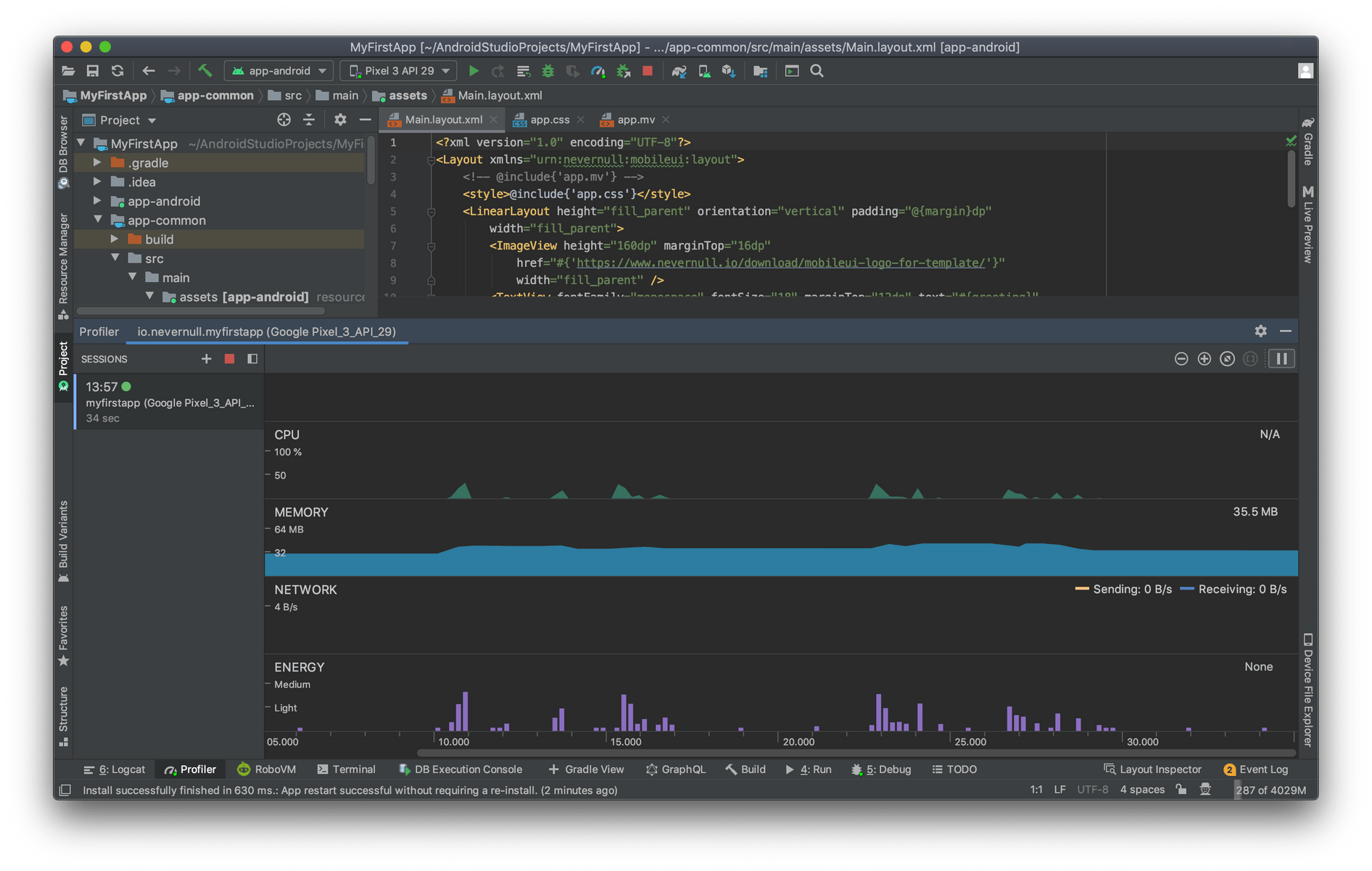
Task: Open the Logcat tool window tab
Action: point(115,769)
